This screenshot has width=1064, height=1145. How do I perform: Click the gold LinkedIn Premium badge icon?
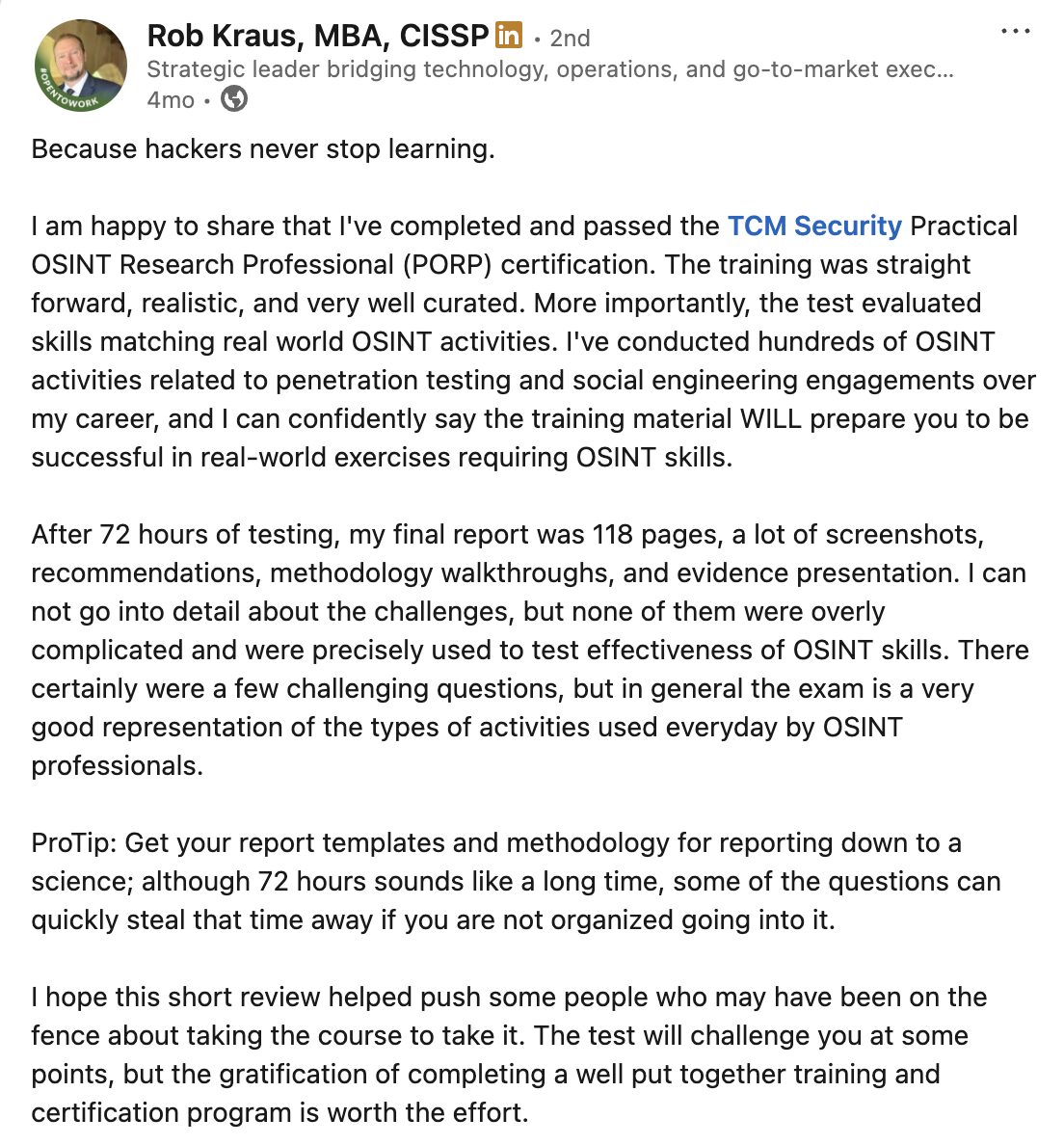[x=508, y=37]
